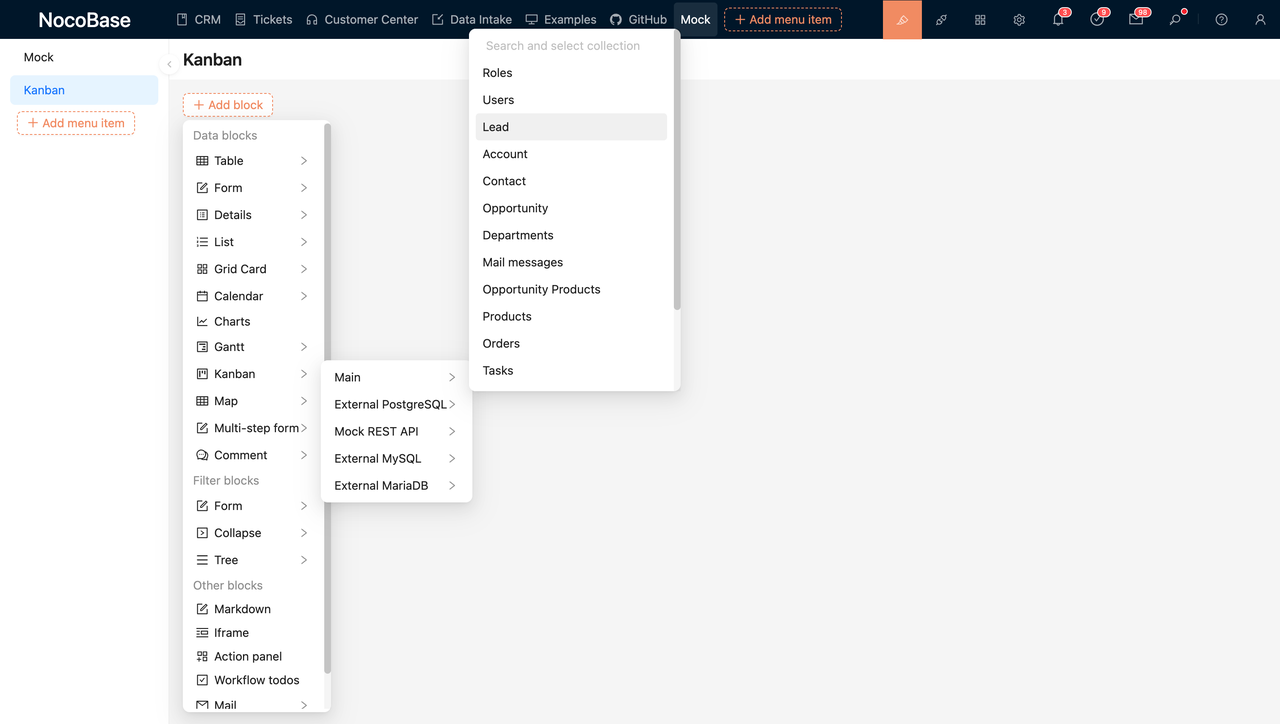This screenshot has width=1280, height=724.
Task: Expand the Kanban block submenu
Action: 252,373
